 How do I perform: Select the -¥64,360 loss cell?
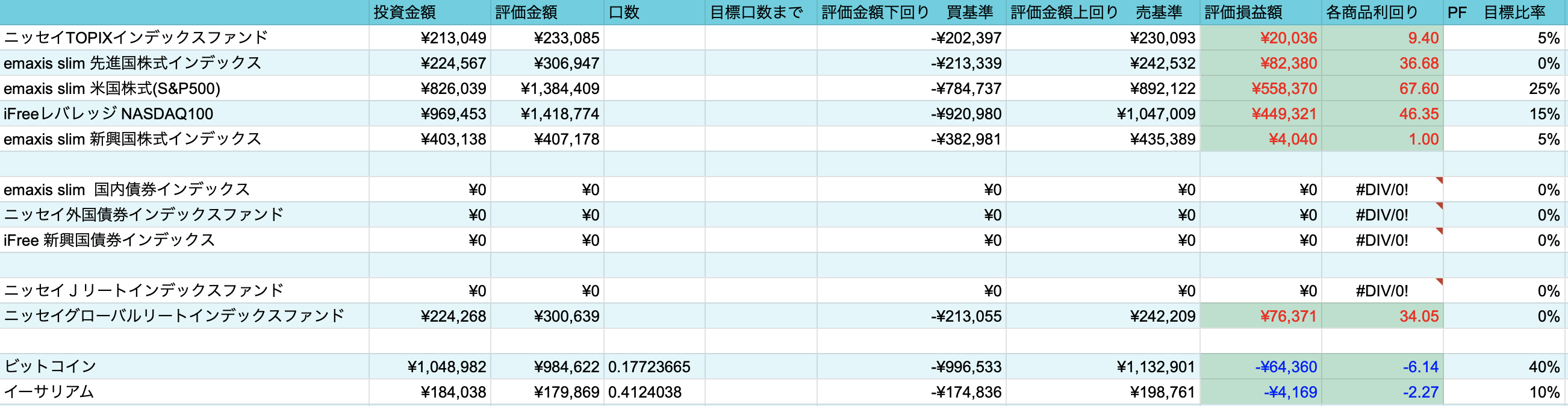coord(1261,366)
